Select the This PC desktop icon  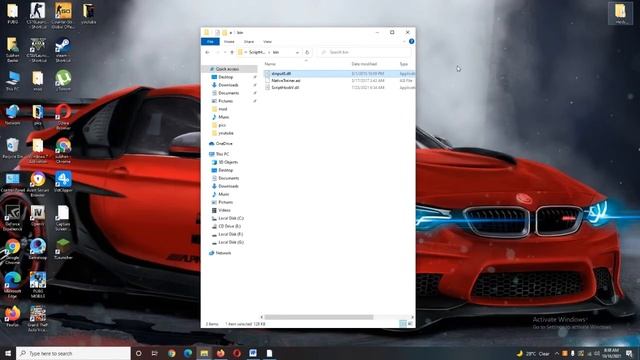[13, 80]
